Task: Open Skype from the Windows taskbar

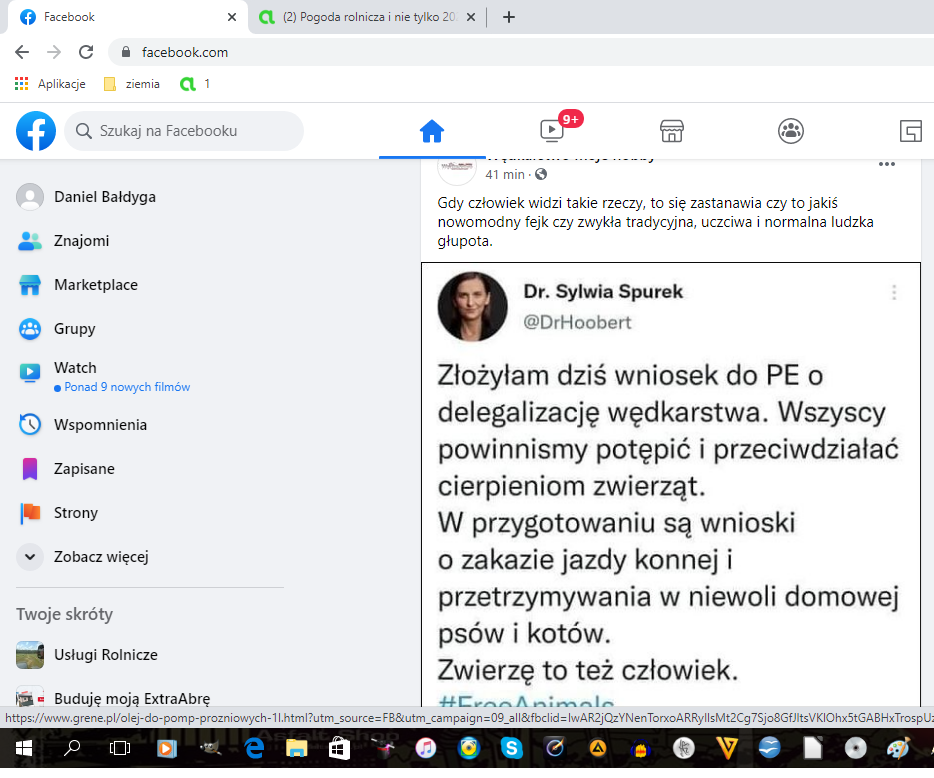Action: (512, 747)
